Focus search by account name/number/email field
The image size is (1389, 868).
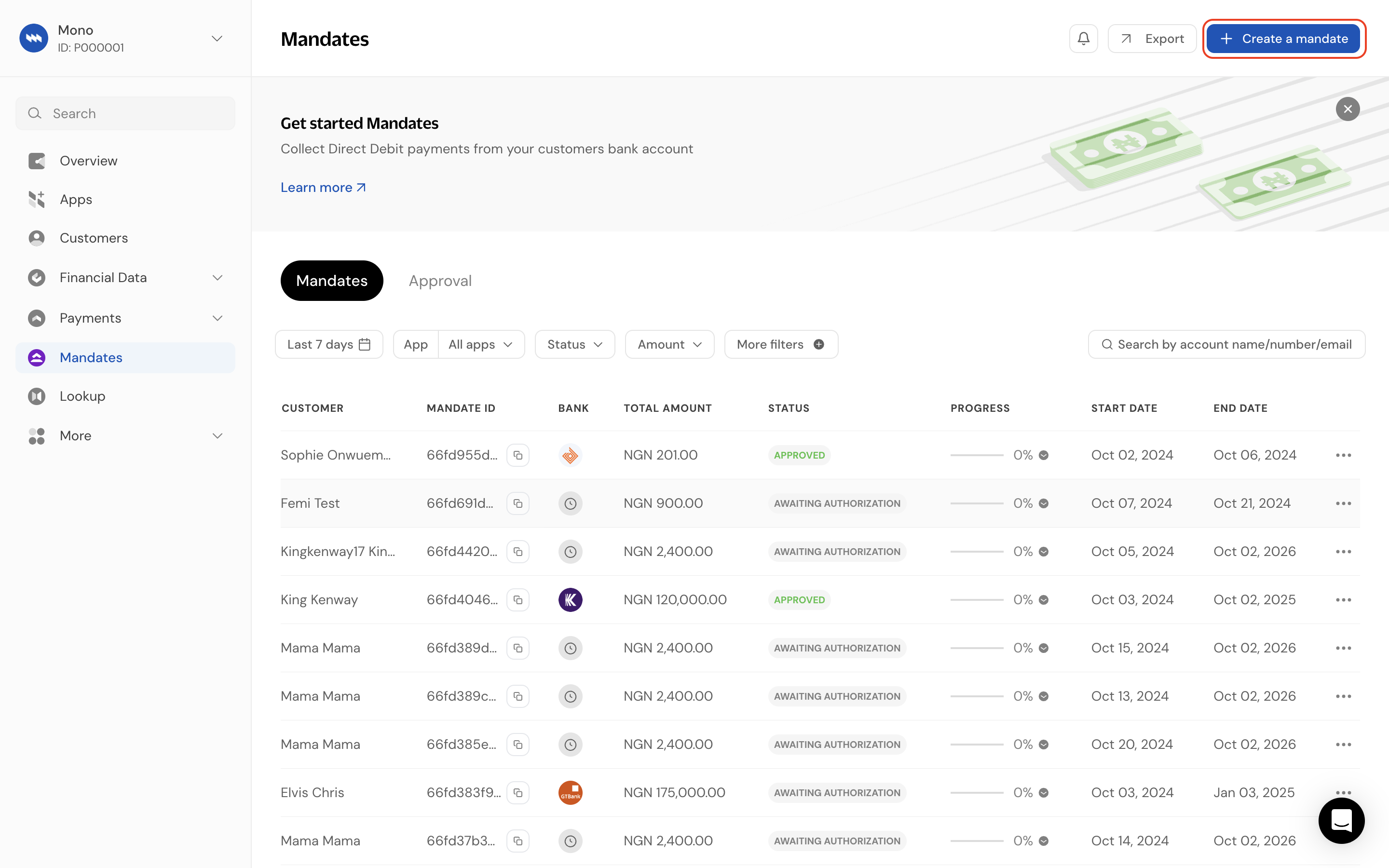(x=1226, y=344)
